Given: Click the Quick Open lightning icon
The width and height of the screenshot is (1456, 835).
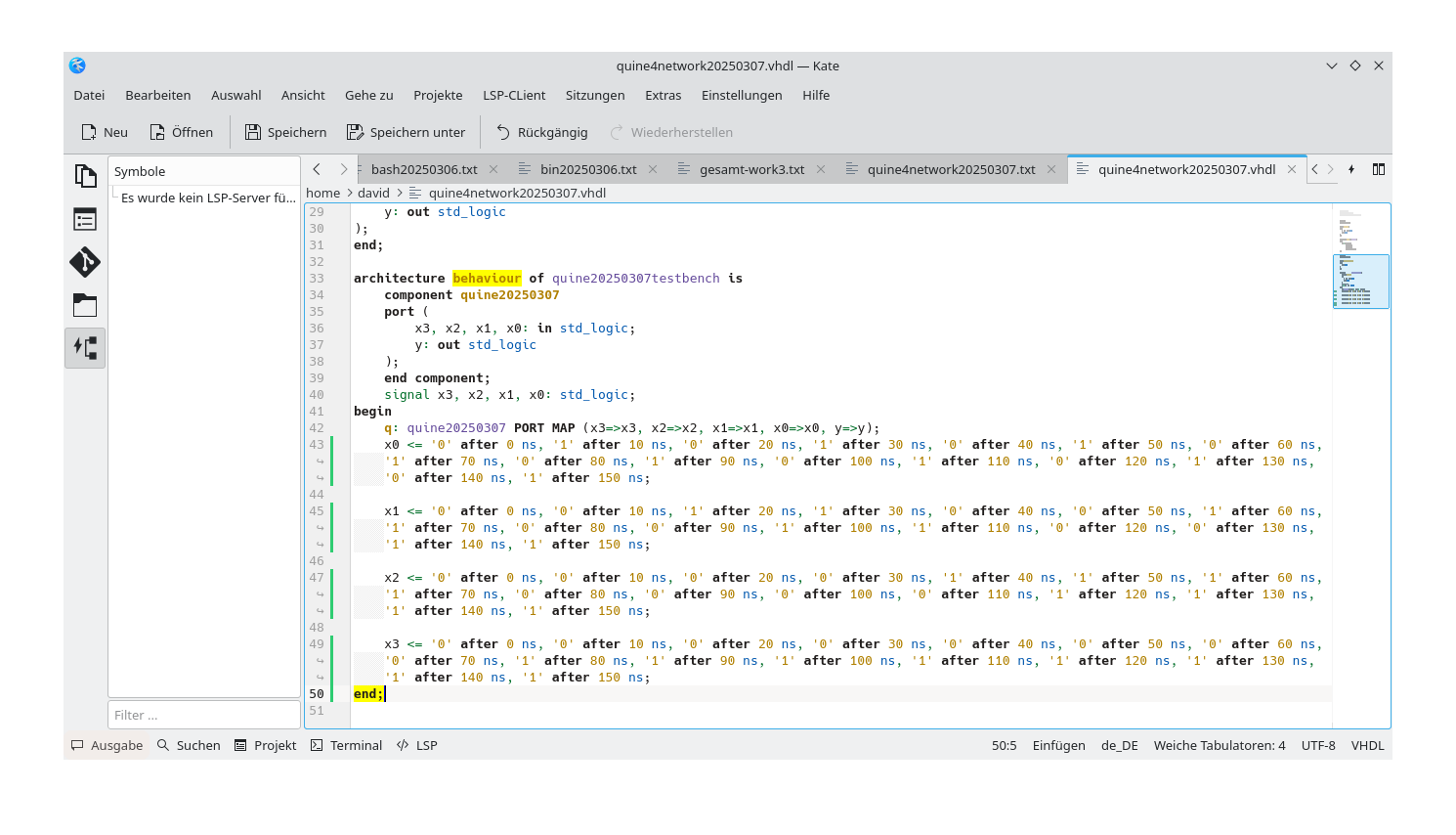Looking at the screenshot, I should [x=1351, y=168].
